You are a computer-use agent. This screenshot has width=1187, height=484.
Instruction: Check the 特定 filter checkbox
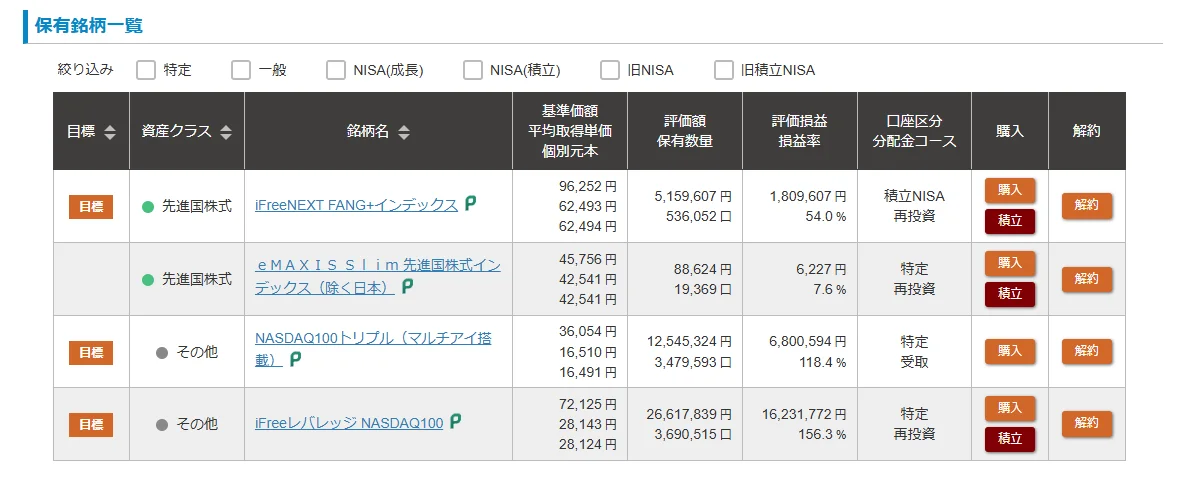(145, 70)
